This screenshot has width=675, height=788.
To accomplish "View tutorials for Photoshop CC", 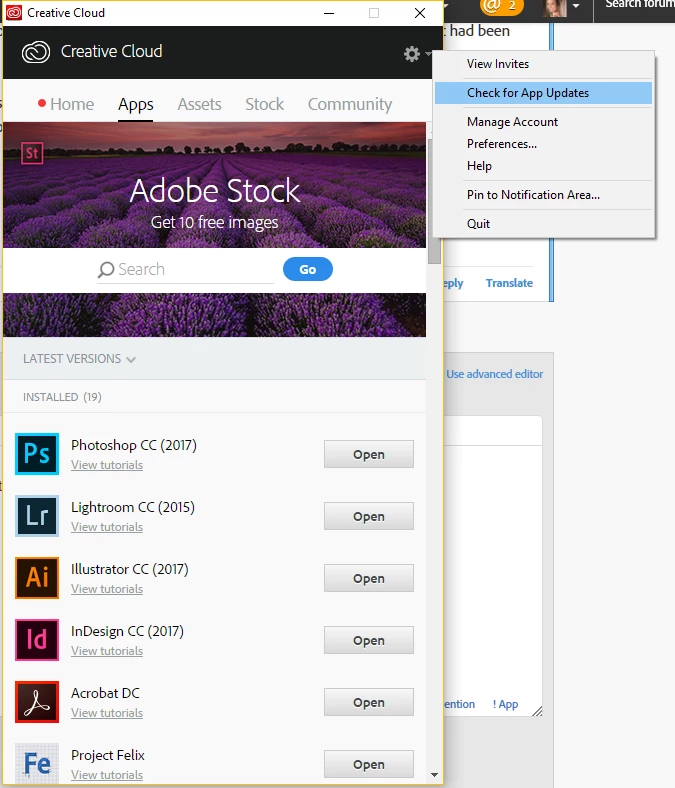I will pyautogui.click(x=107, y=465).
